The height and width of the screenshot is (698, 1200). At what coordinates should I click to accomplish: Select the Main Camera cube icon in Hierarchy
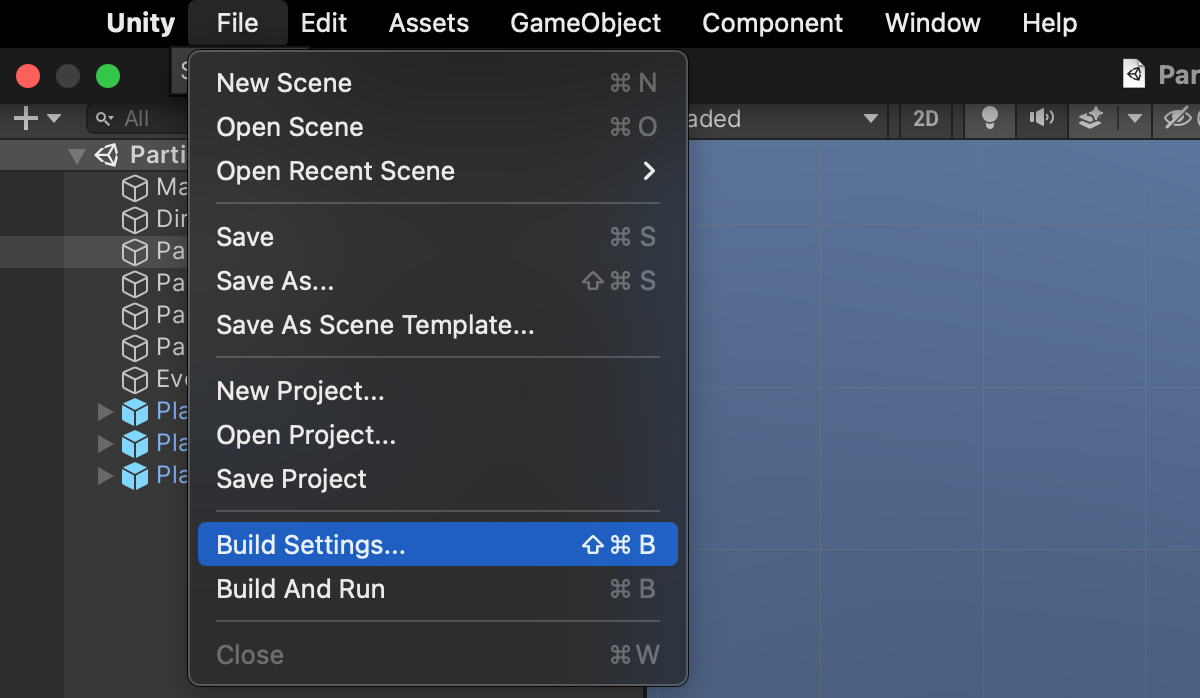click(136, 187)
